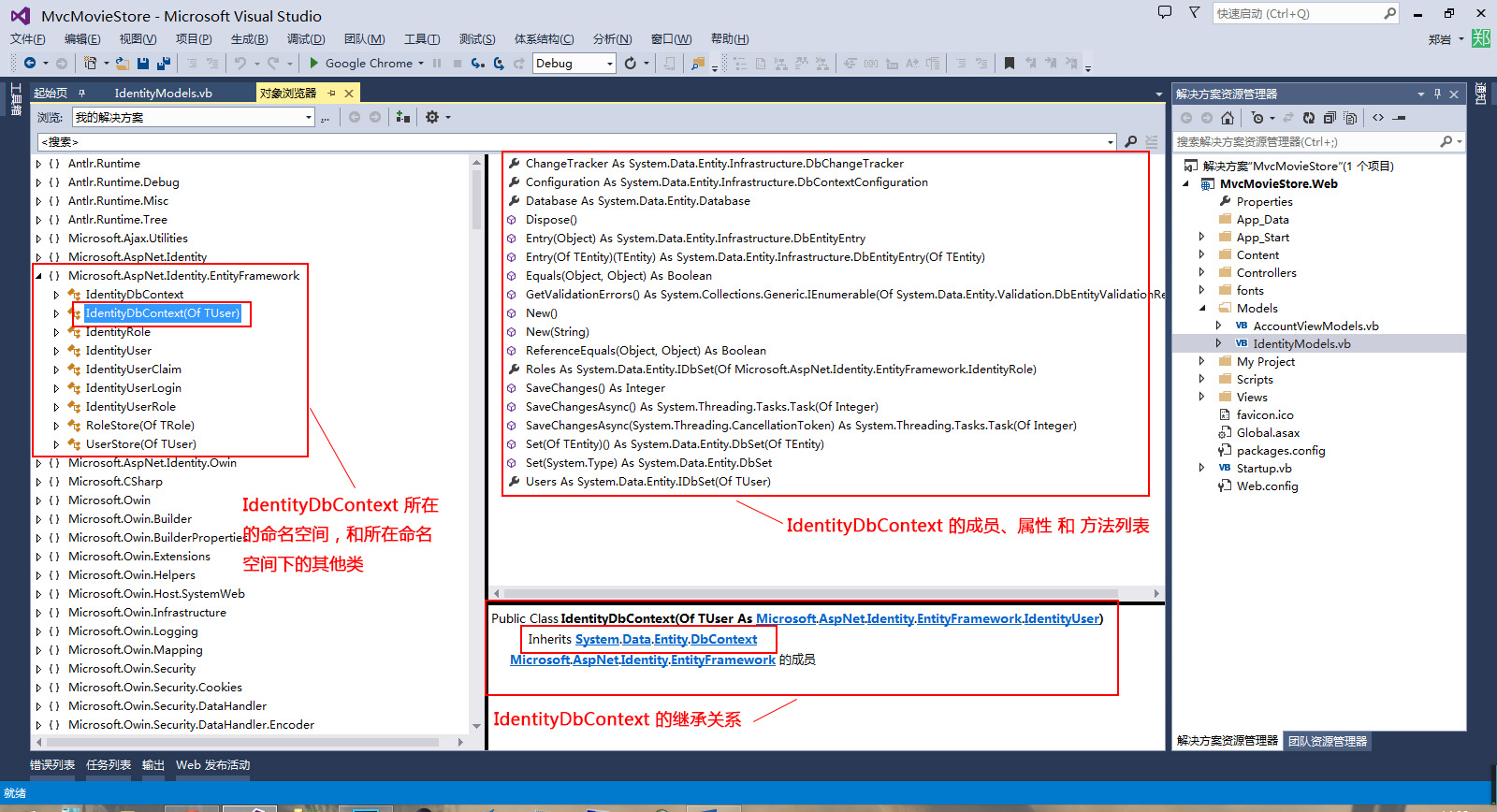
Task: Open the 工具(T) menu
Action: [422, 38]
